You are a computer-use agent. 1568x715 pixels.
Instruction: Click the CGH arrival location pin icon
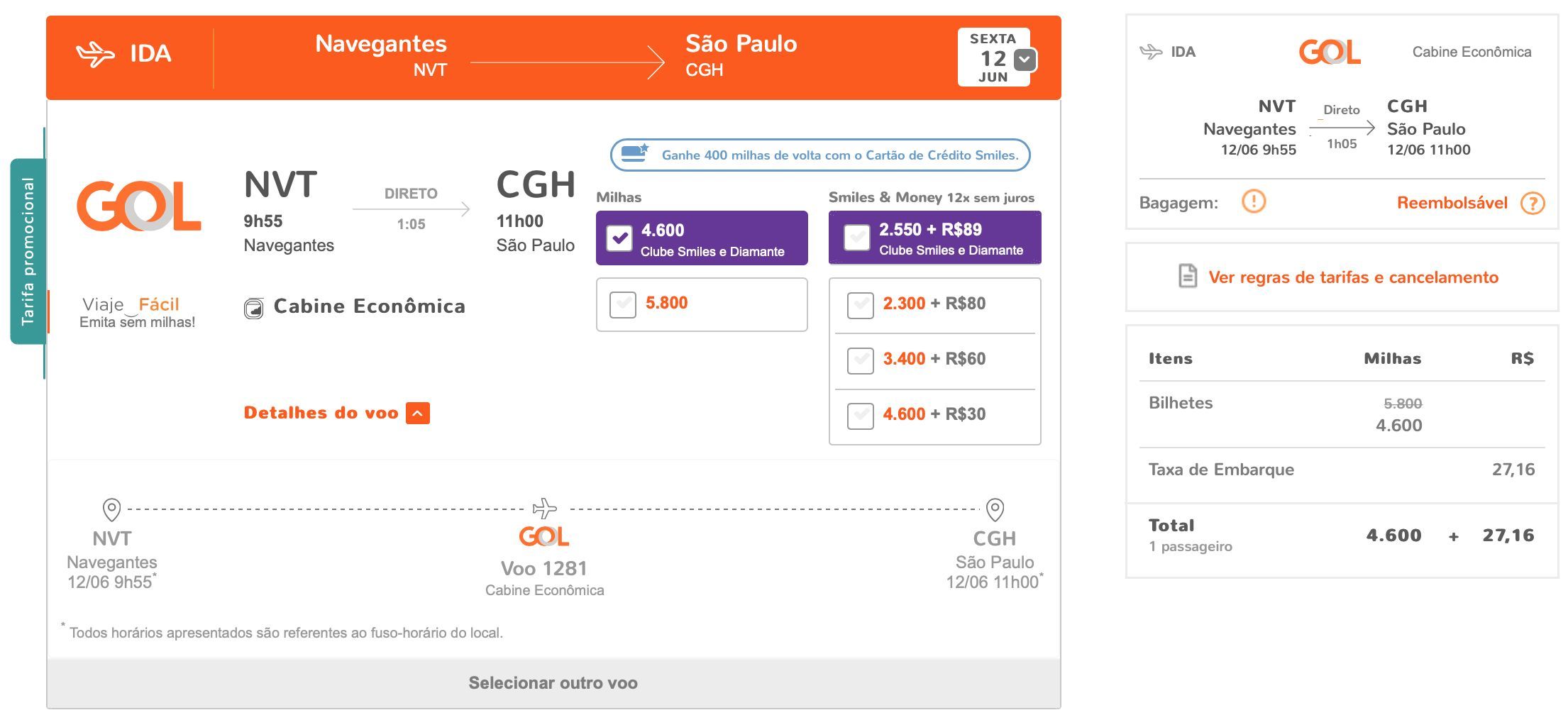(995, 509)
